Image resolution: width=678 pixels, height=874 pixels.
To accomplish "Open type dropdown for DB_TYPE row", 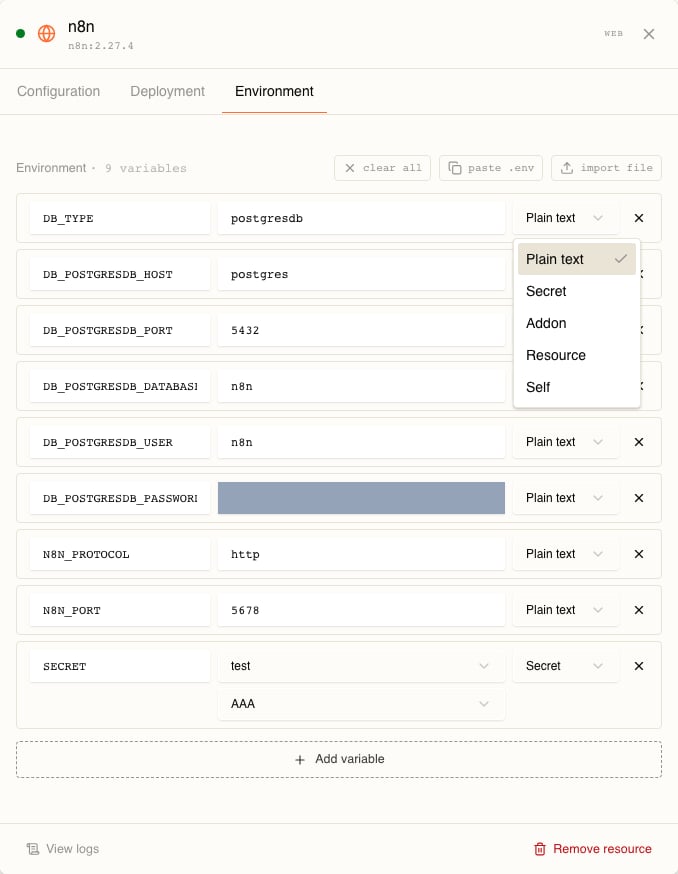I will click(x=565, y=218).
